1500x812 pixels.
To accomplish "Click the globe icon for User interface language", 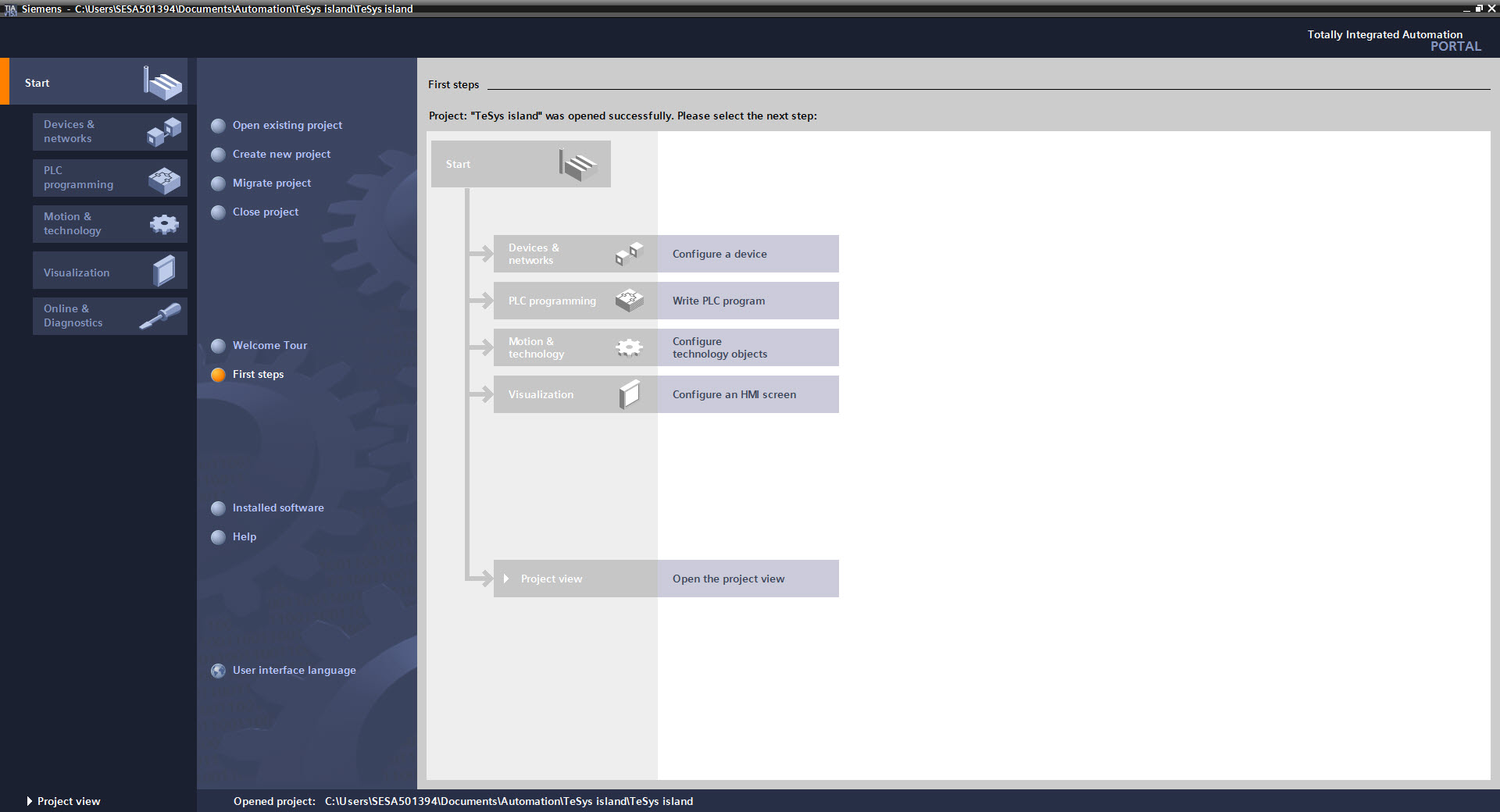I will [x=219, y=671].
